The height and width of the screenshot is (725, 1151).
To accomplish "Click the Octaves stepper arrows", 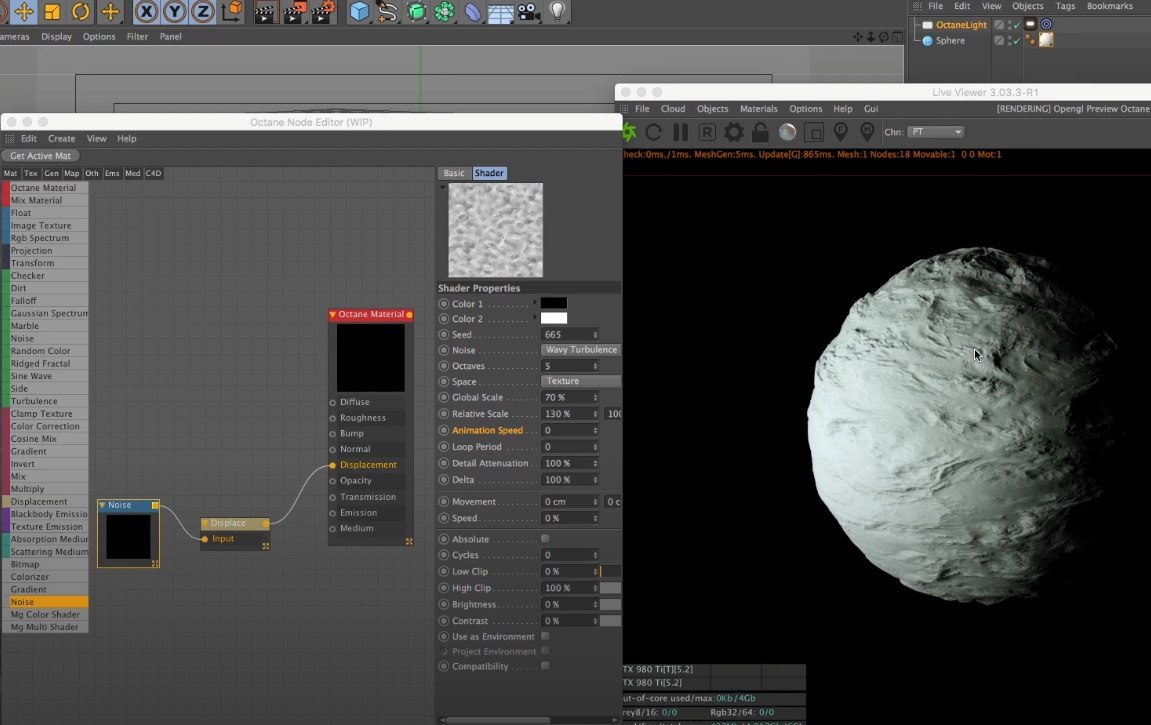I will pos(595,366).
